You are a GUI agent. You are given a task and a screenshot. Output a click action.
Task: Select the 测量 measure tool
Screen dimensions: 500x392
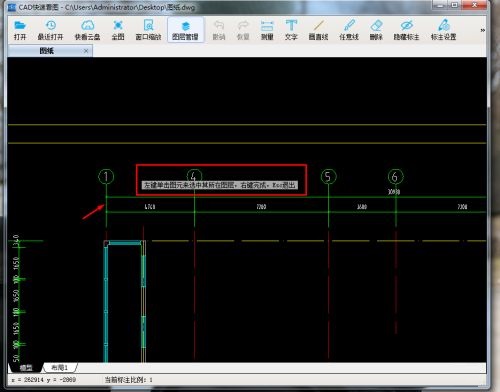point(267,30)
